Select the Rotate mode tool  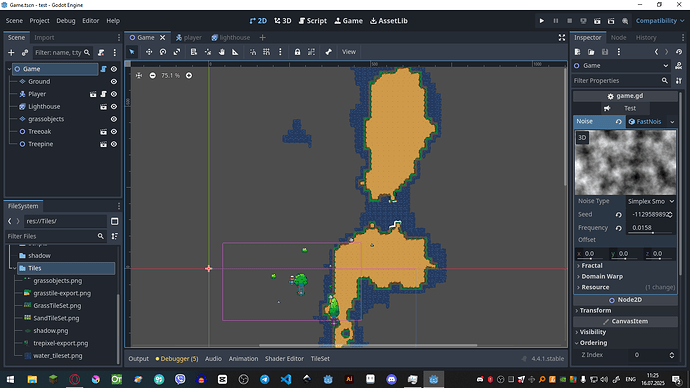163,52
